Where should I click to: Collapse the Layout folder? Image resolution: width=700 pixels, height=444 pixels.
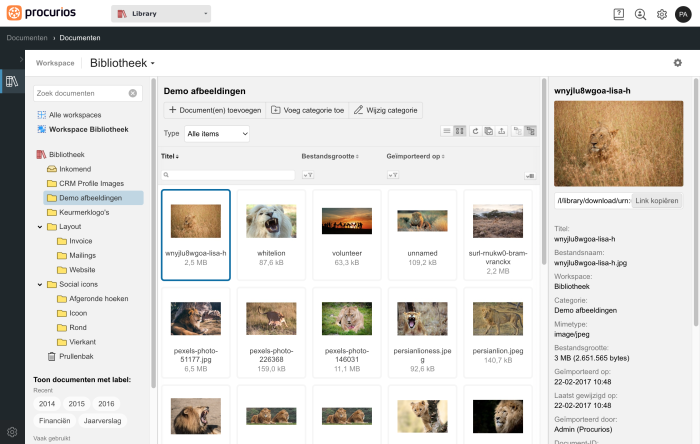[x=40, y=227]
